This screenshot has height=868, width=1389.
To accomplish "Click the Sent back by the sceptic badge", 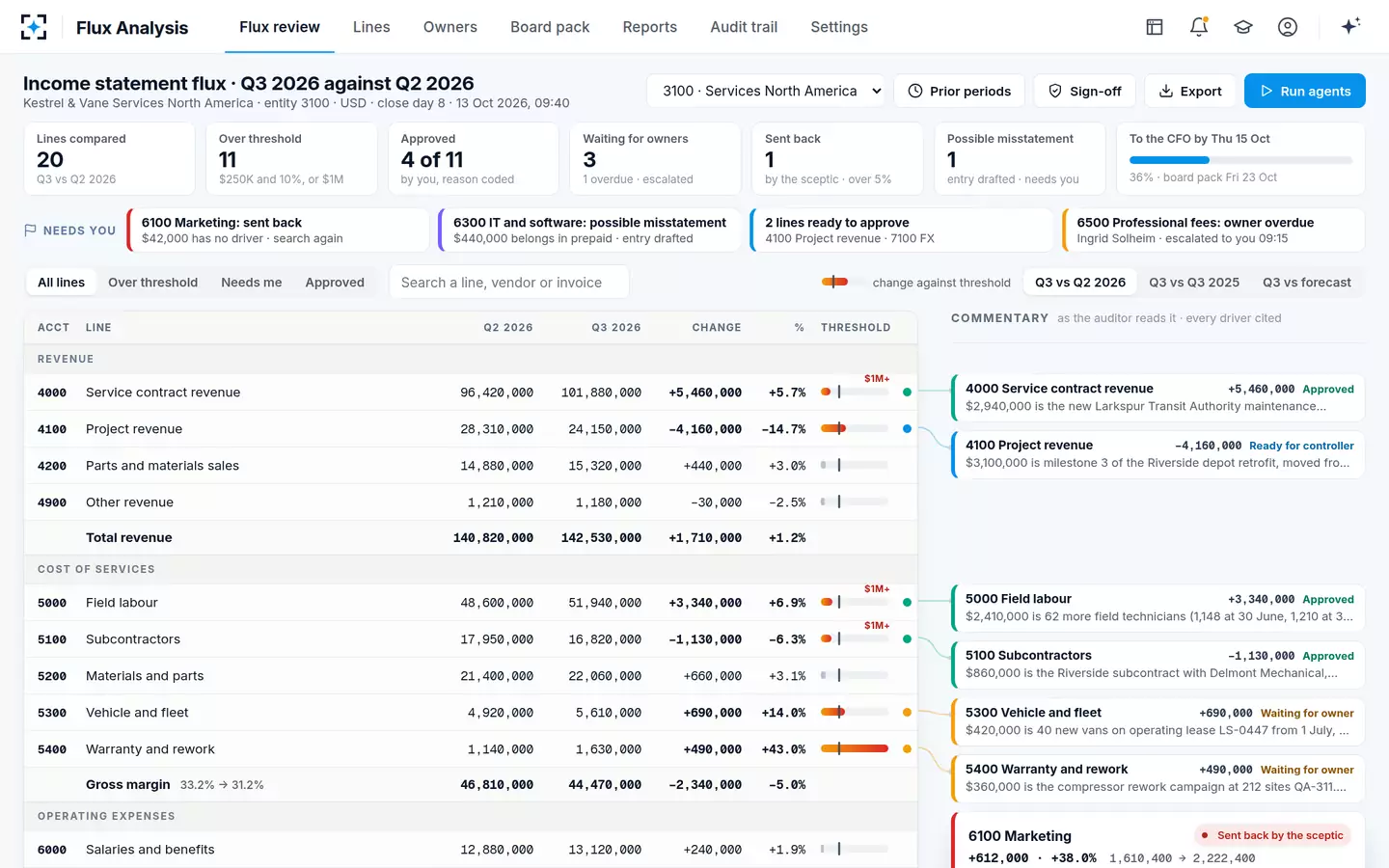I will [1272, 835].
